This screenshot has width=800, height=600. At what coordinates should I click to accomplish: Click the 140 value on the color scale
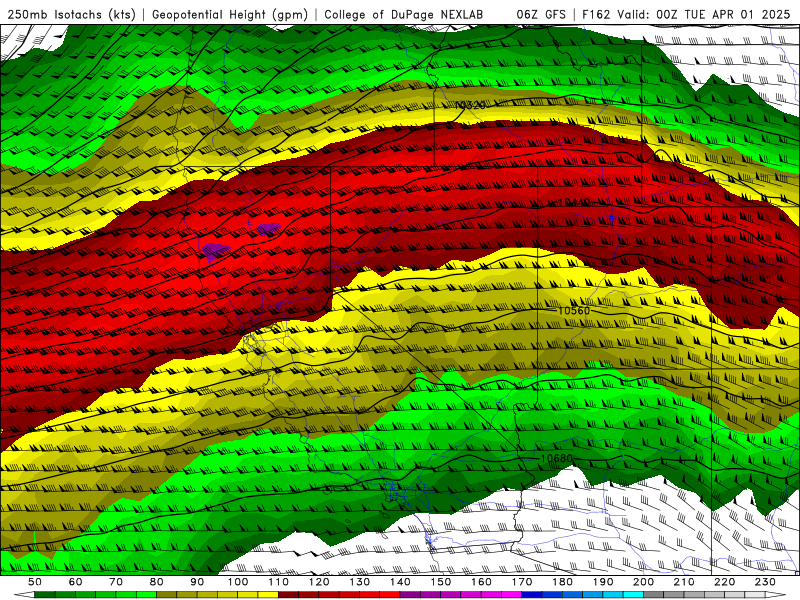[x=400, y=582]
